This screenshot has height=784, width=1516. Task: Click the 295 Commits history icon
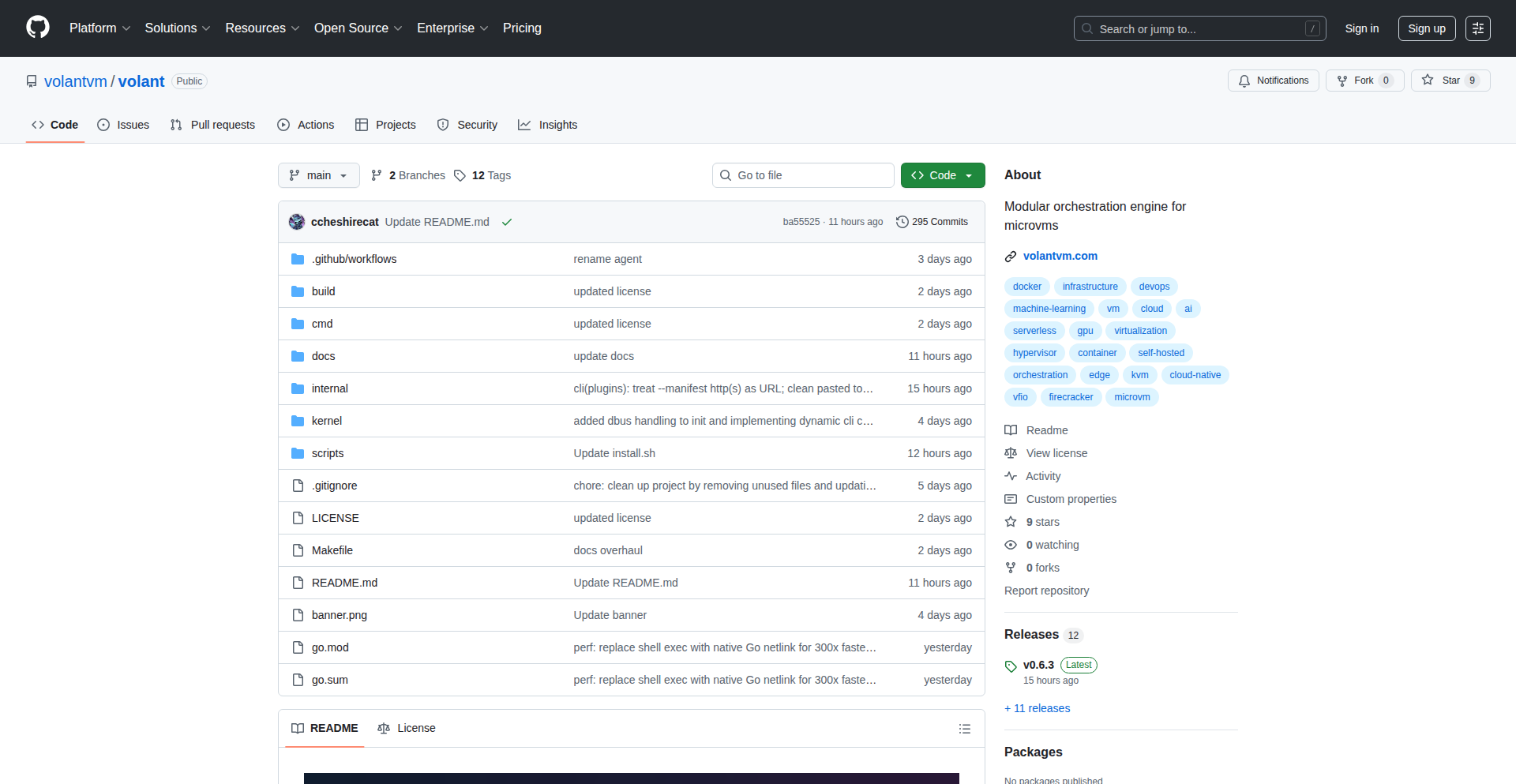click(x=902, y=222)
